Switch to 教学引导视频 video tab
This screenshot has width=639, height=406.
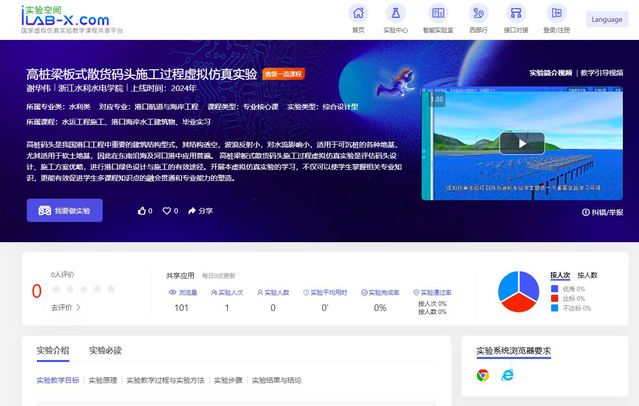click(602, 73)
